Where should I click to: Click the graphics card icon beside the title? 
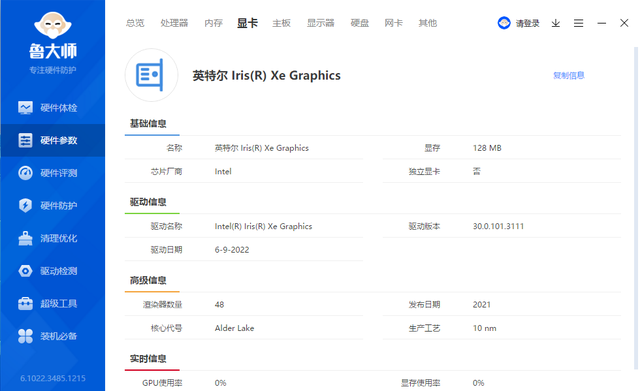tap(151, 75)
